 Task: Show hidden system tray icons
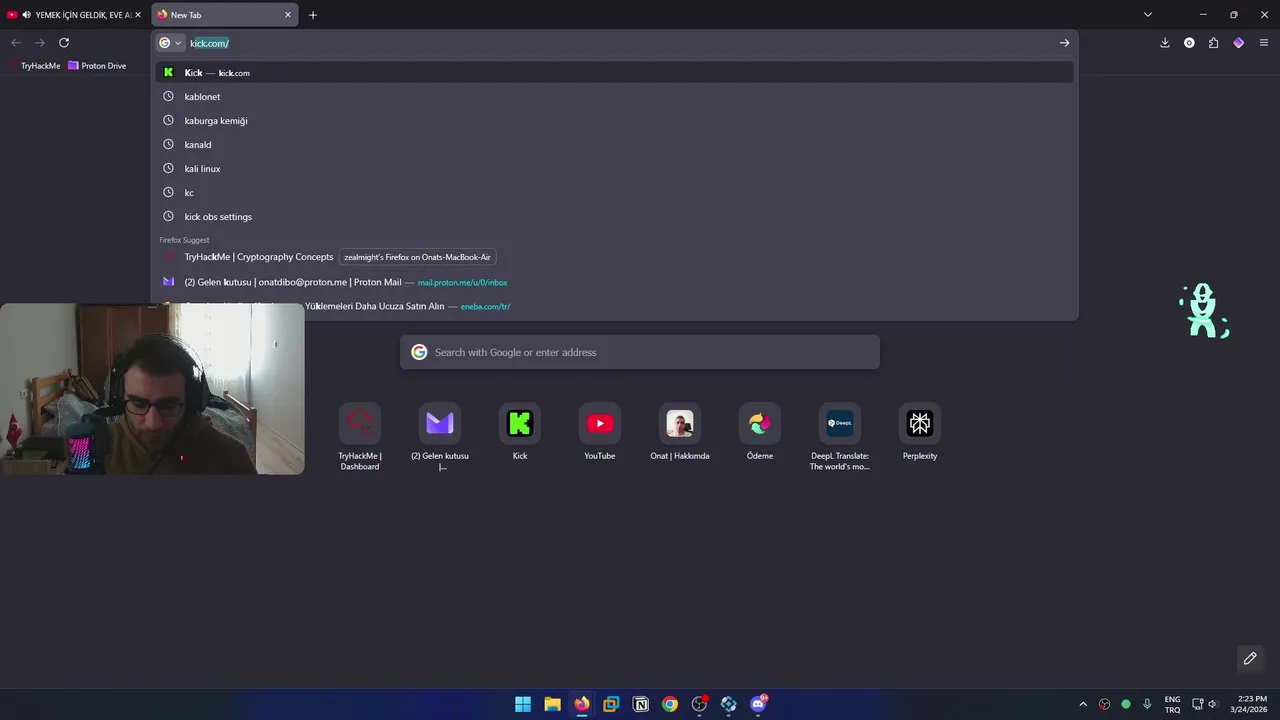click(x=1083, y=704)
